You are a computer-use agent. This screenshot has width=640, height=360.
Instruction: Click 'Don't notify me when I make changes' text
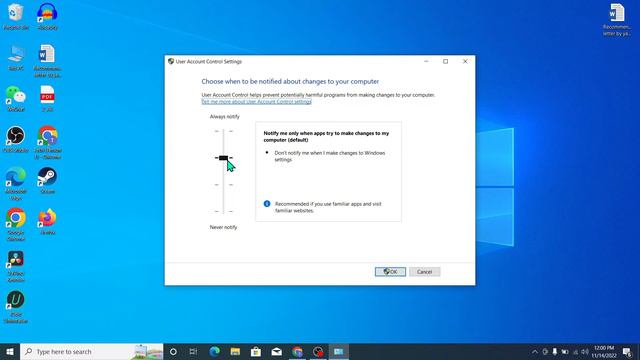tap(330, 156)
